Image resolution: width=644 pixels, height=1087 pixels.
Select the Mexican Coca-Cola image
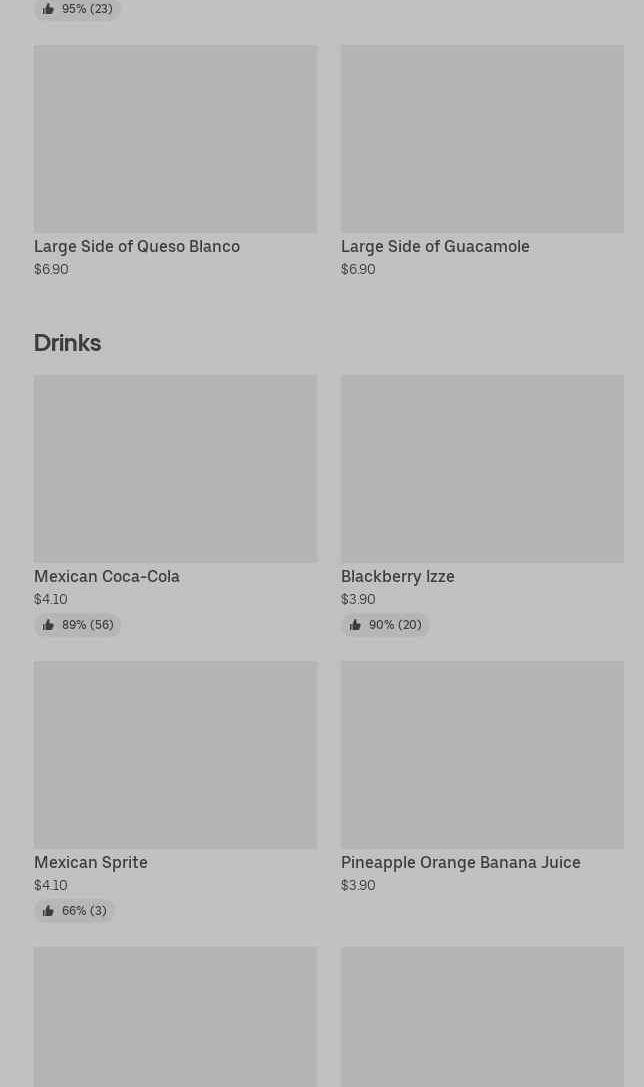pyautogui.click(x=175, y=469)
